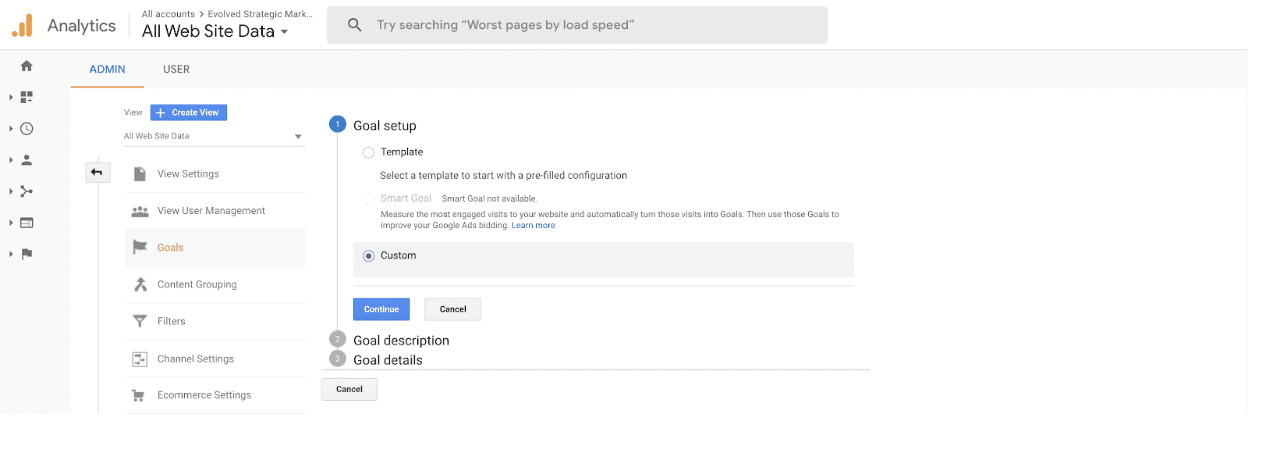Viewport: 1262px width, 452px height.
Task: Open the Customization dashboard icon
Action: click(x=27, y=97)
